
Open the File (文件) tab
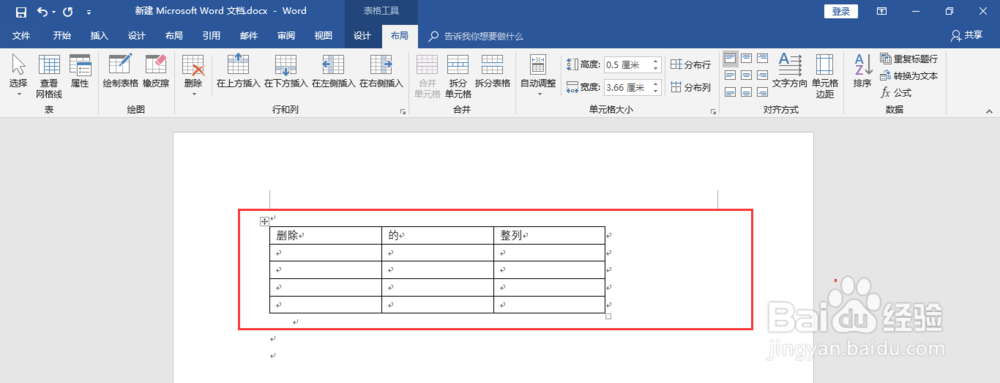21,36
